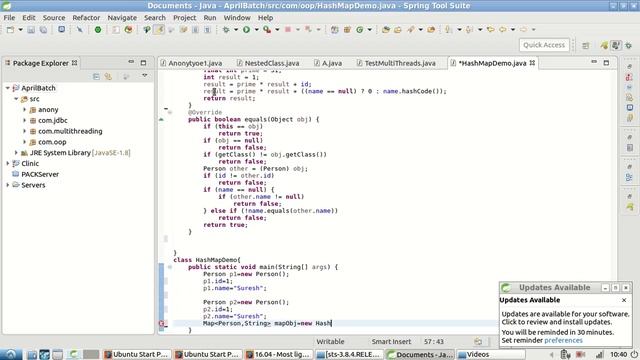The width and height of the screenshot is (640, 360).
Task: Click the preferences link in Updates popup
Action: pyautogui.click(x=563, y=340)
